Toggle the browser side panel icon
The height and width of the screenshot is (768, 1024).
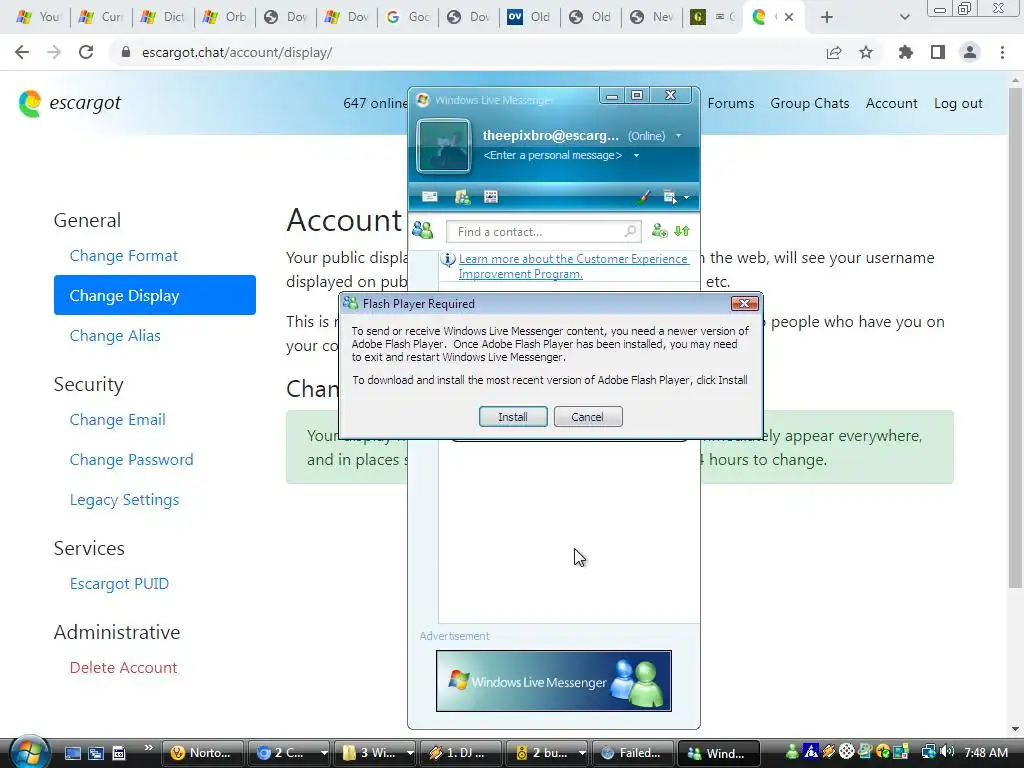coord(938,52)
